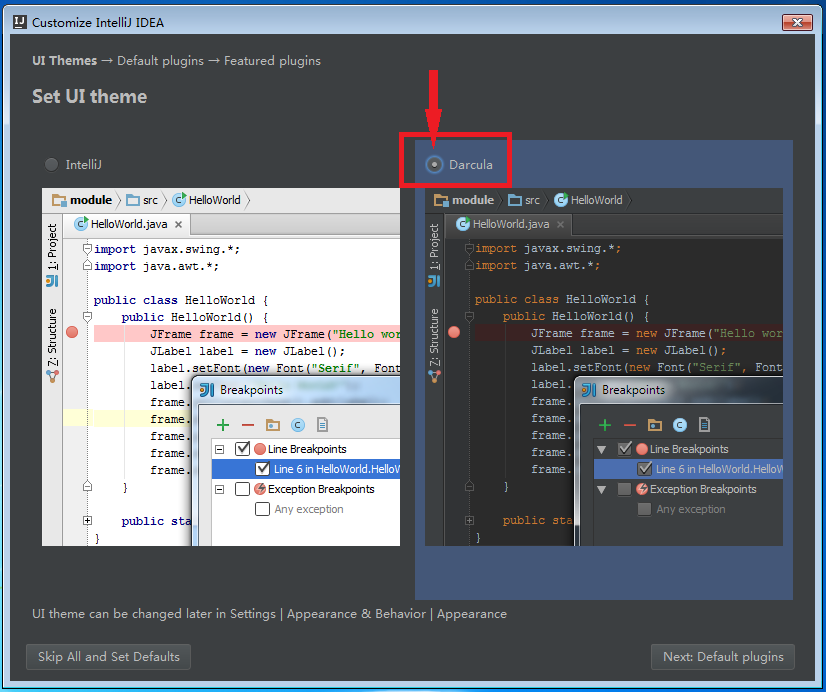Collapse the Line Breakpoints tree node
The image size is (826, 692).
(x=602, y=449)
